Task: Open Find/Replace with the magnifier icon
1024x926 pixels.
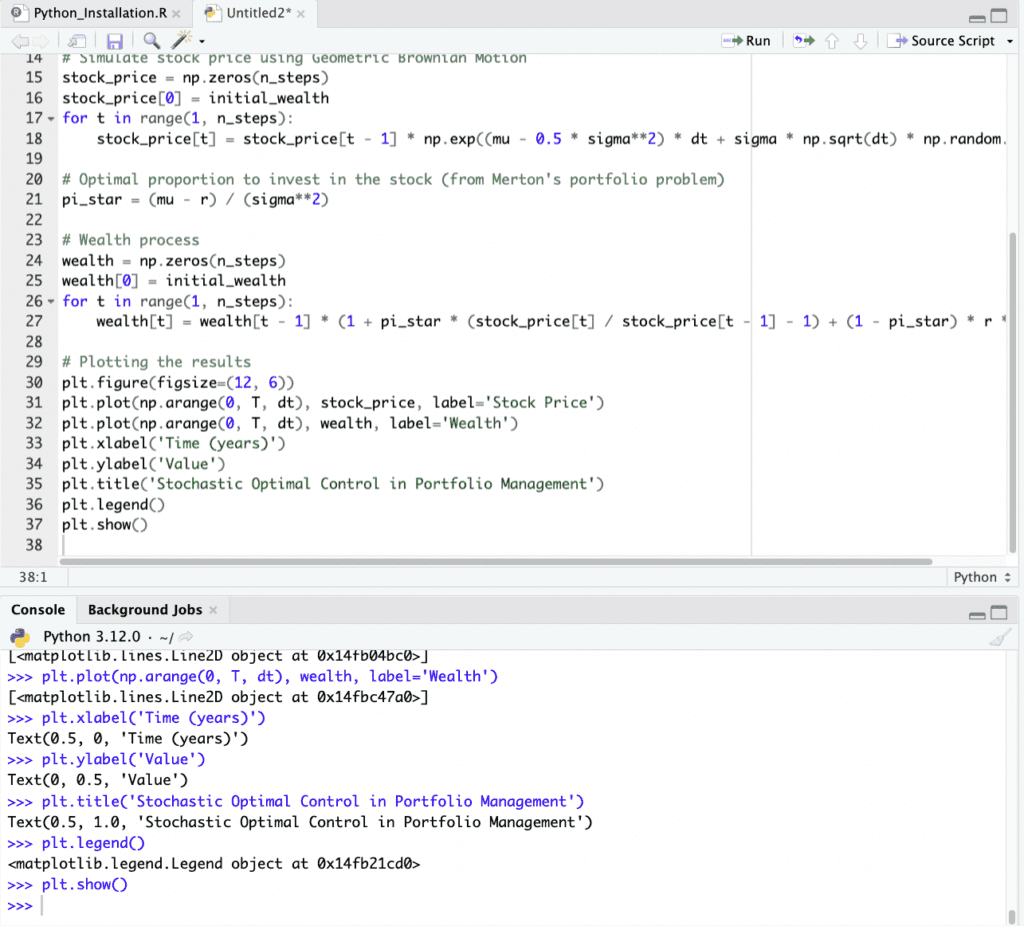Action: coord(151,41)
